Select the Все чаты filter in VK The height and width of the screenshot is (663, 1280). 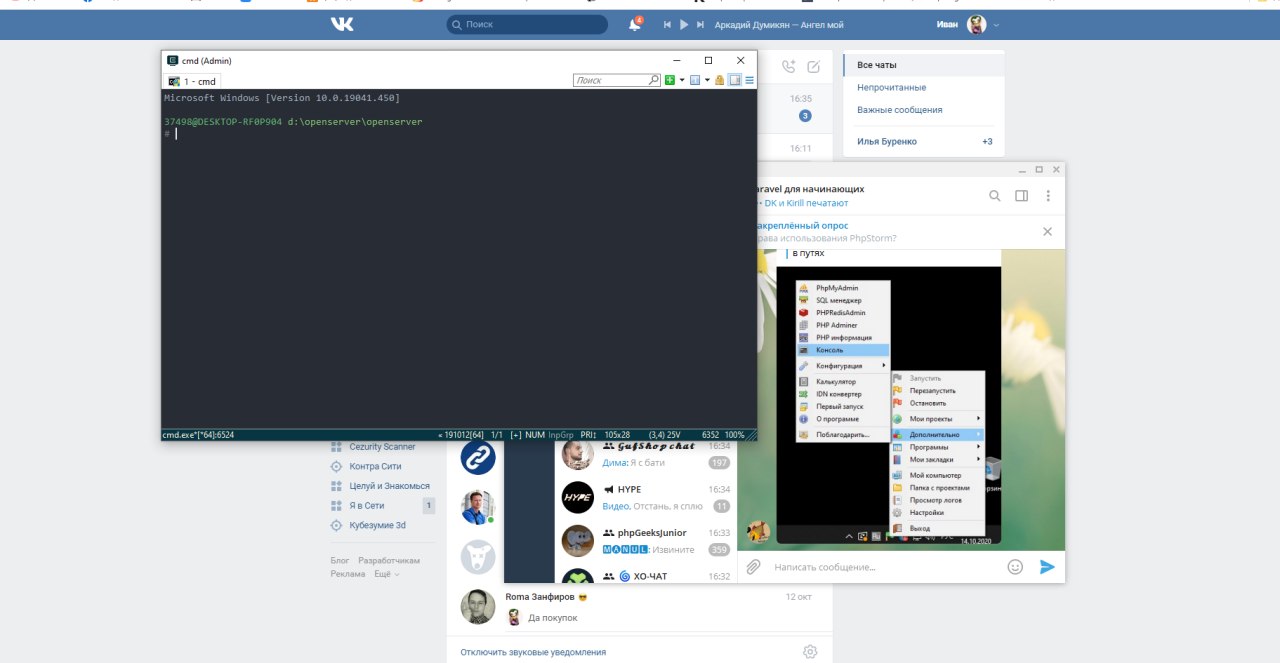tap(923, 65)
